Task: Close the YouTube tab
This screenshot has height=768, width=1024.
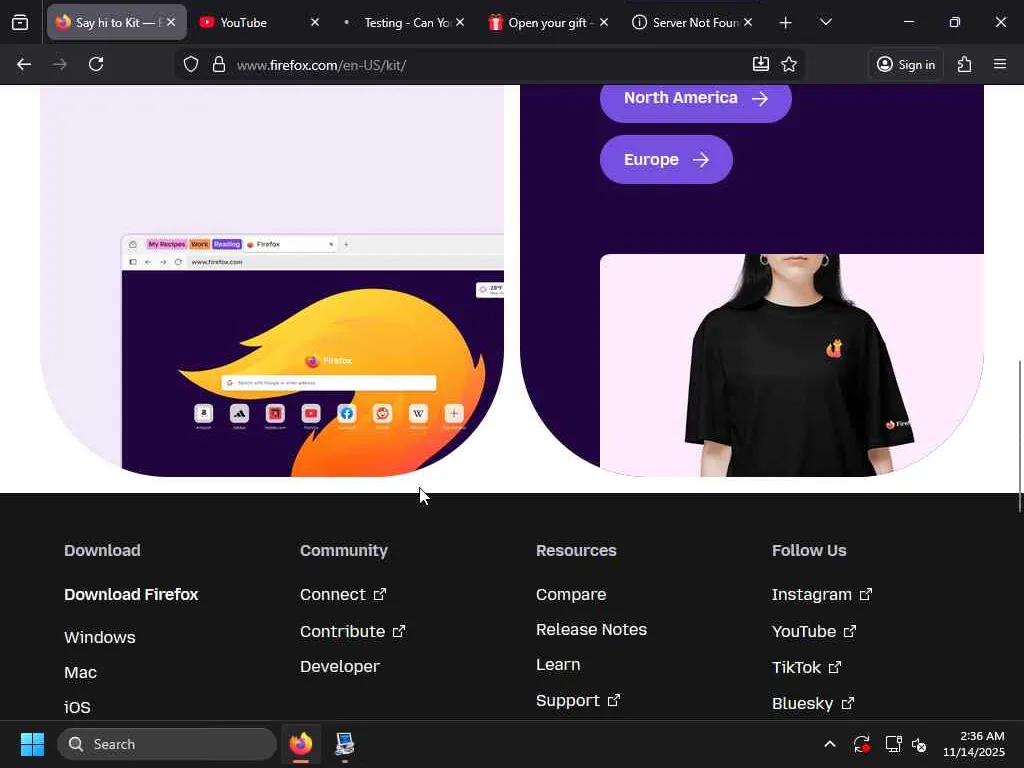Action: 315,22
